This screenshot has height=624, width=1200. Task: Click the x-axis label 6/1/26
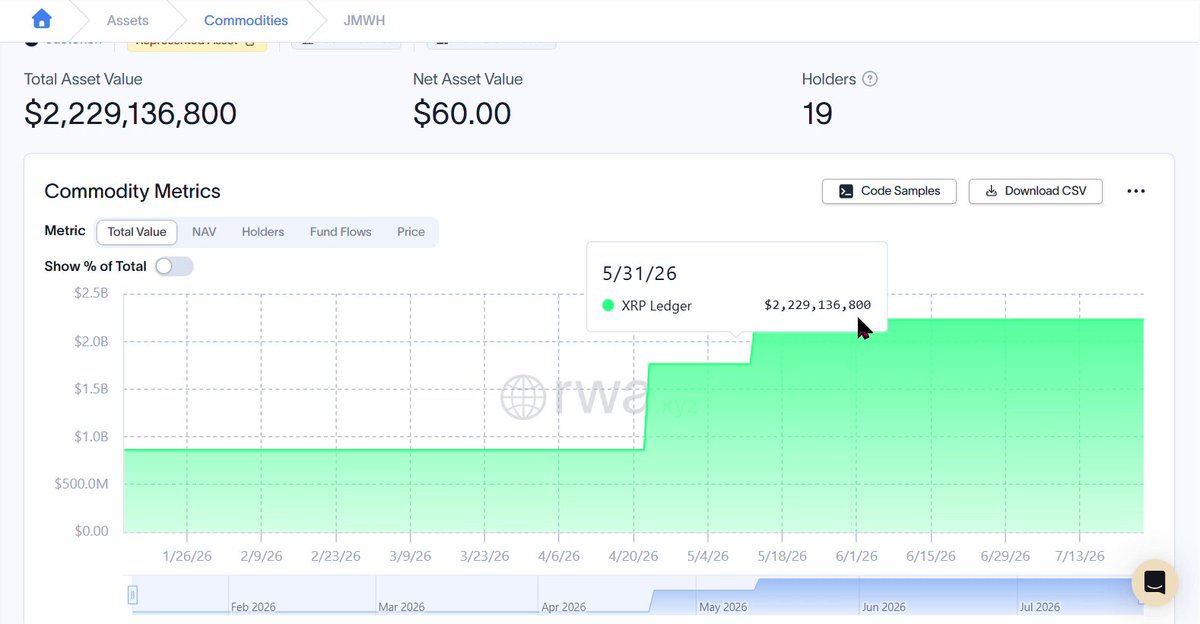click(857, 556)
